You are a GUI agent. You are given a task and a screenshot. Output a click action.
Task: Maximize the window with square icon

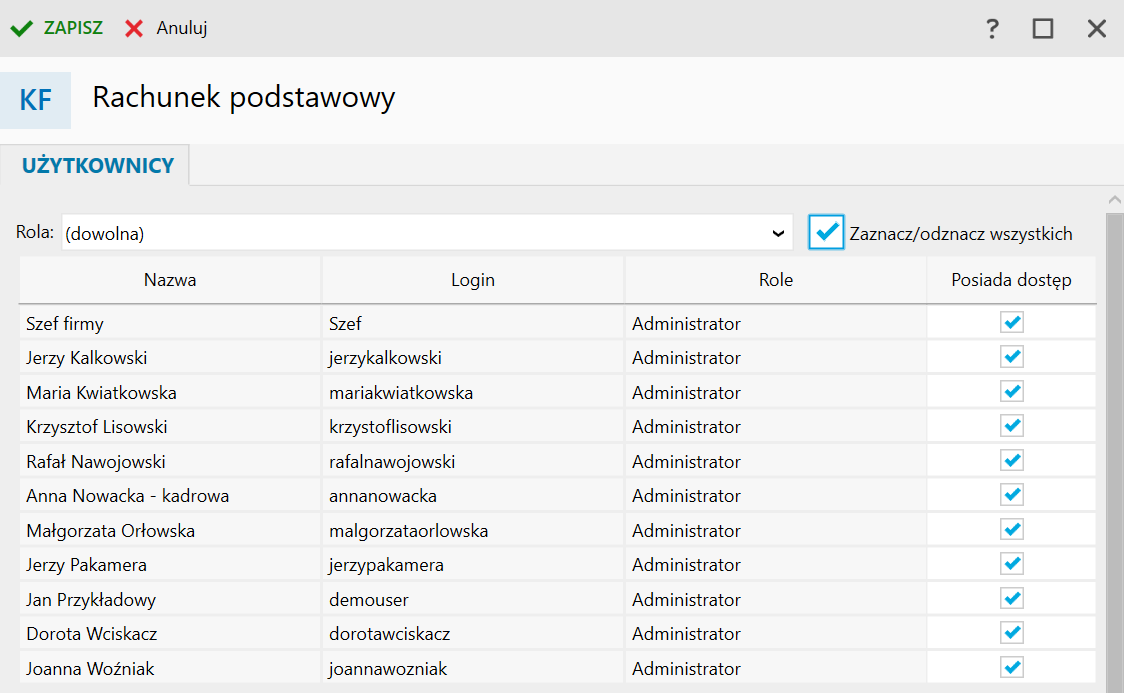click(x=1043, y=28)
